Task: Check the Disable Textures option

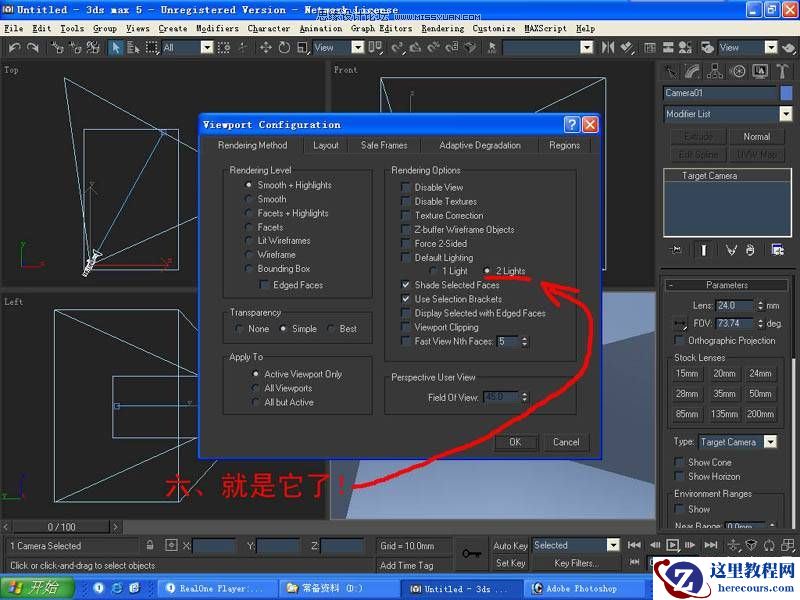Action: coord(406,202)
